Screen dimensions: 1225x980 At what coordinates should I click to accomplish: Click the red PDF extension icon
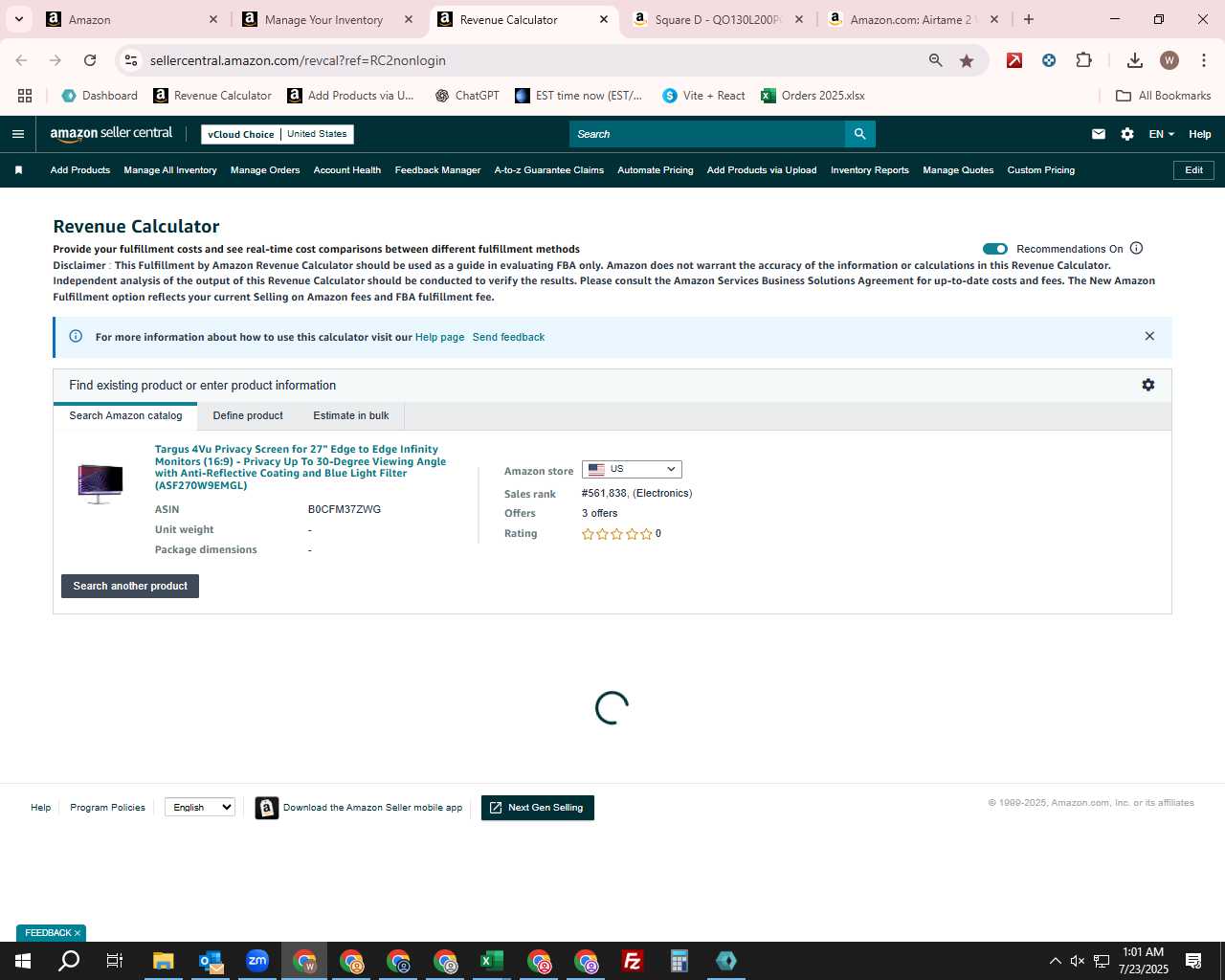coord(1014,60)
